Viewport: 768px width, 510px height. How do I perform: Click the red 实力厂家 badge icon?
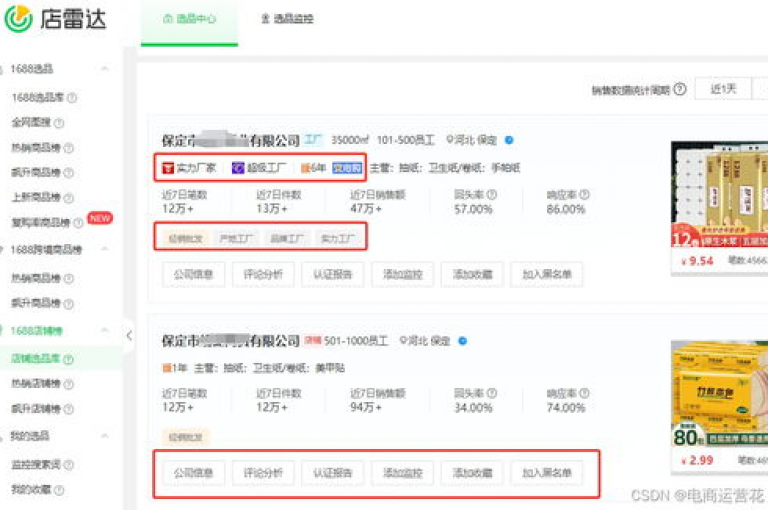pyautogui.click(x=168, y=168)
